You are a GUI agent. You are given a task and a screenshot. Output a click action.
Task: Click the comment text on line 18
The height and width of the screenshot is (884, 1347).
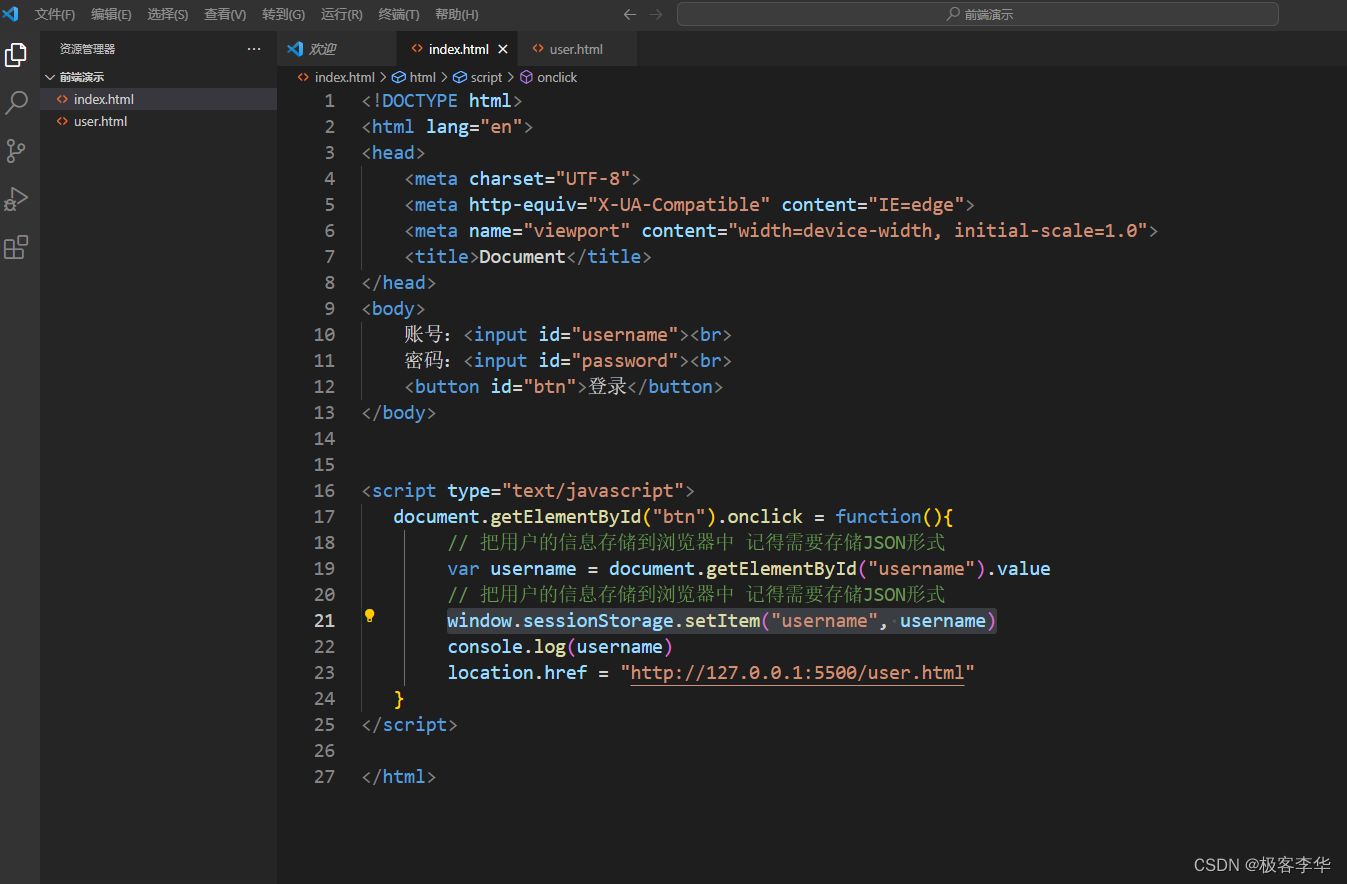click(696, 542)
